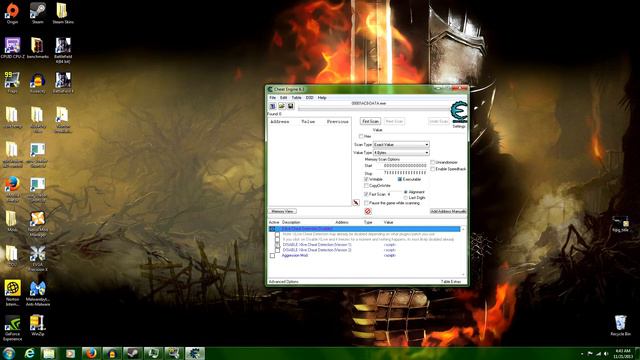Toggle the Executable checkbox
640x360 pixels.
pyautogui.click(x=400, y=179)
